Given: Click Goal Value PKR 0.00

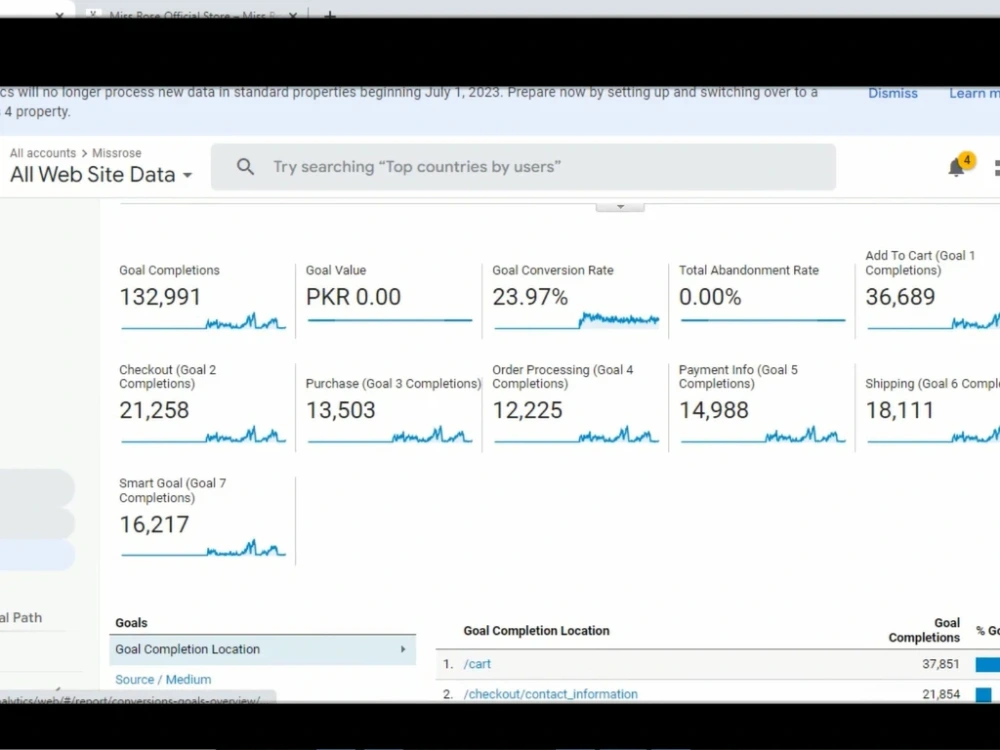Looking at the screenshot, I should pos(353,297).
